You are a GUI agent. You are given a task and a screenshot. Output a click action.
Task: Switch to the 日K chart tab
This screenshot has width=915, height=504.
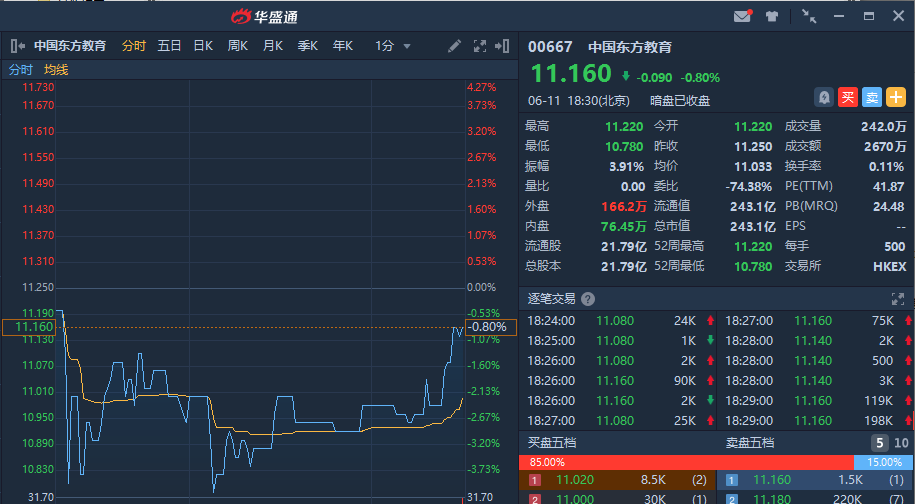203,46
